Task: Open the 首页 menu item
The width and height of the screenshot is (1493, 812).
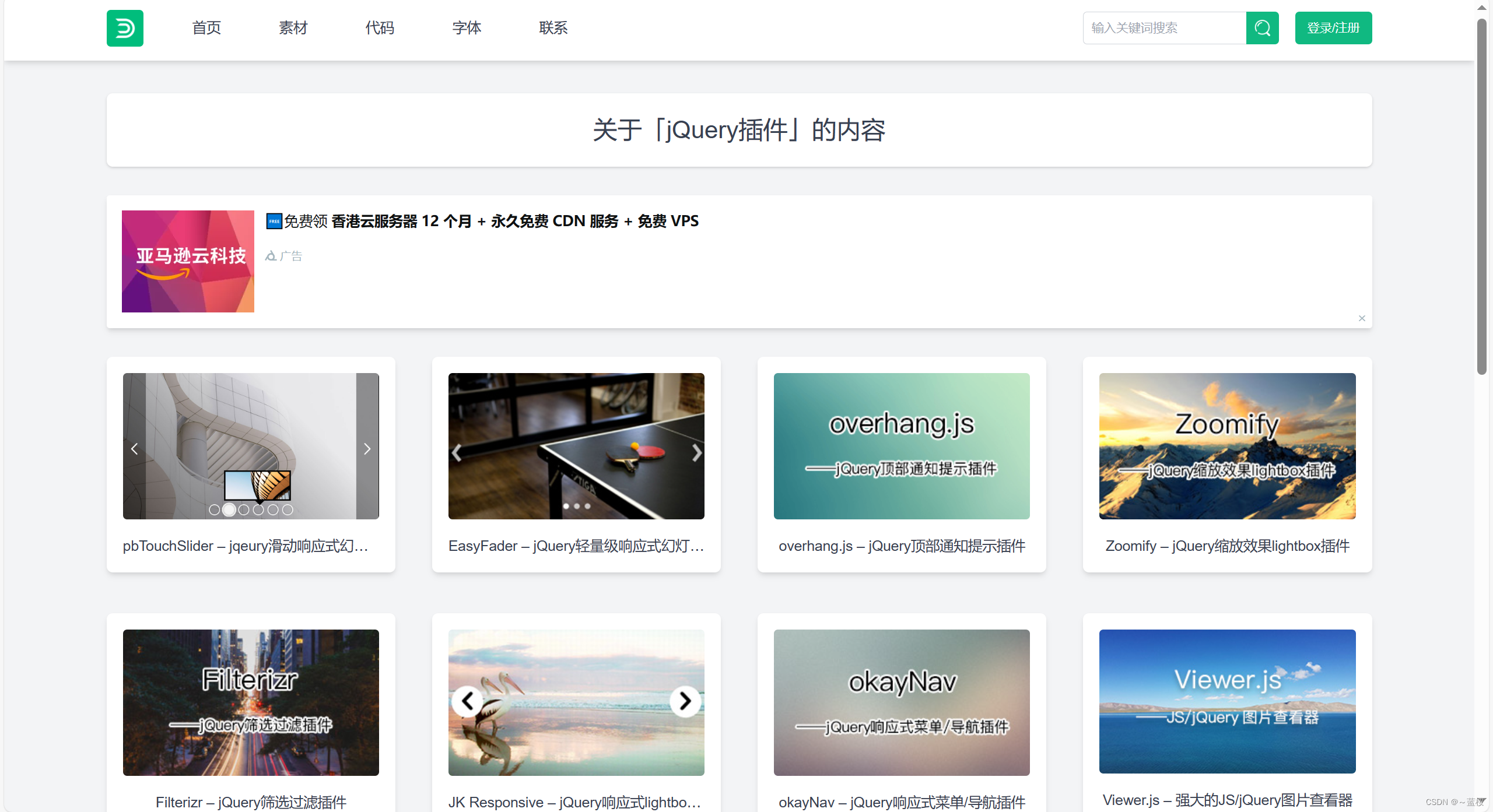Action: click(206, 28)
